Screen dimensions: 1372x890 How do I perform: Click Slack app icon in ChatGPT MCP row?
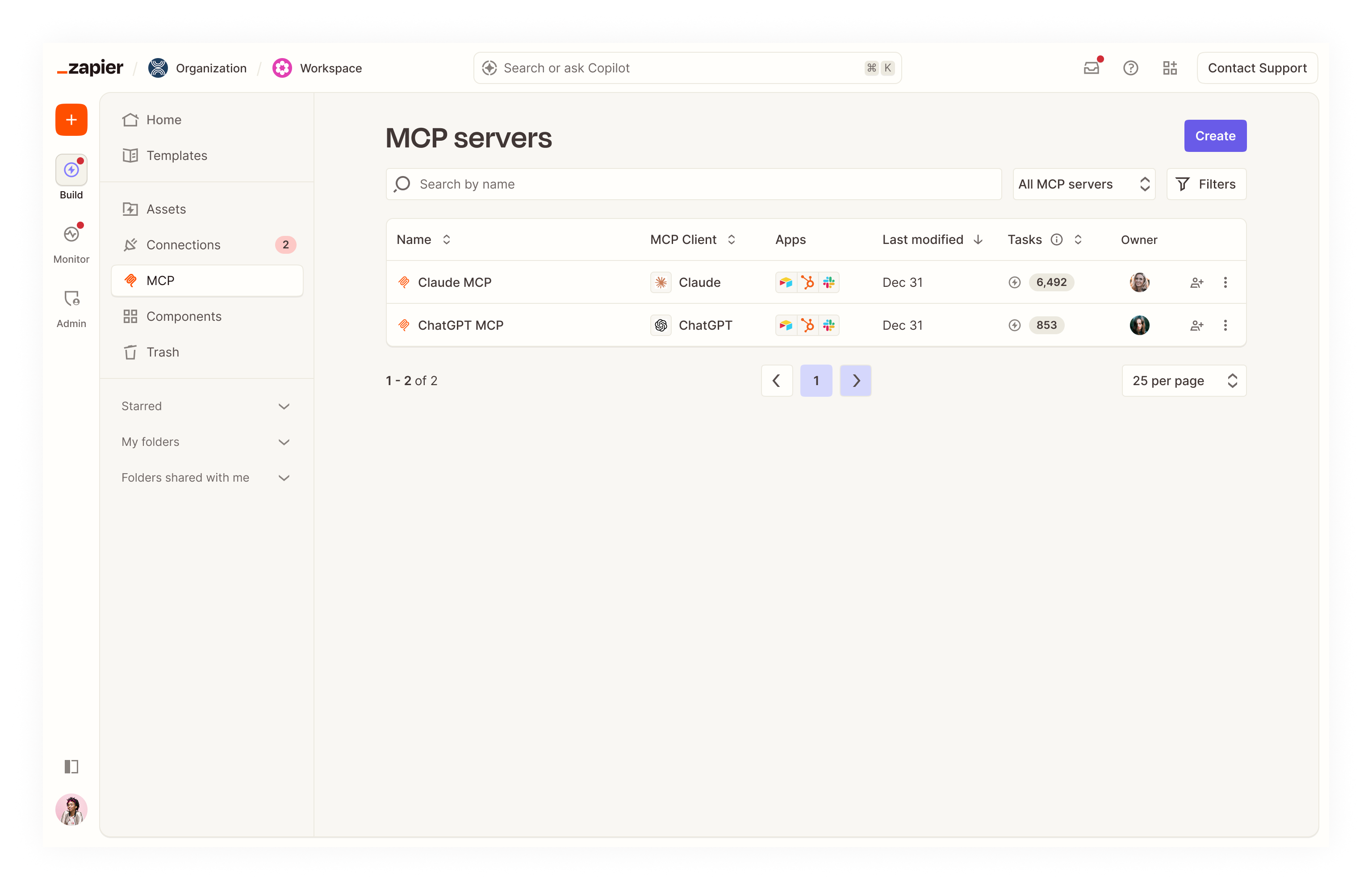click(828, 325)
